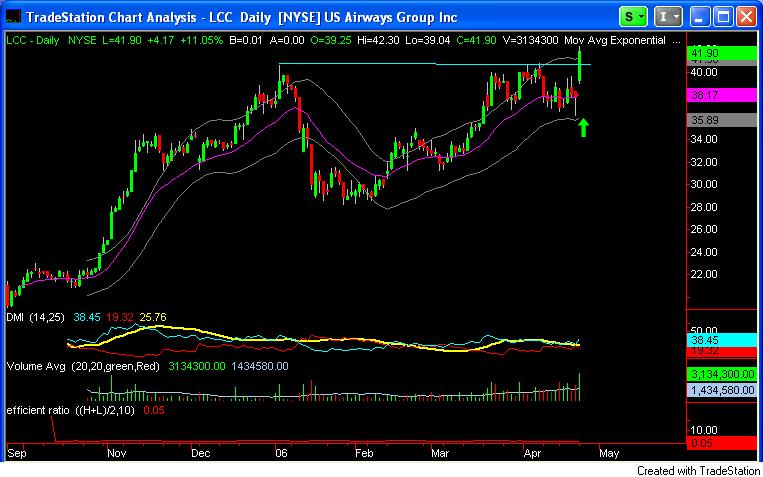Screen dimensions: 763x477
Task: Click the red 0.05 value beside efficient ratio
Action: (x=154, y=410)
